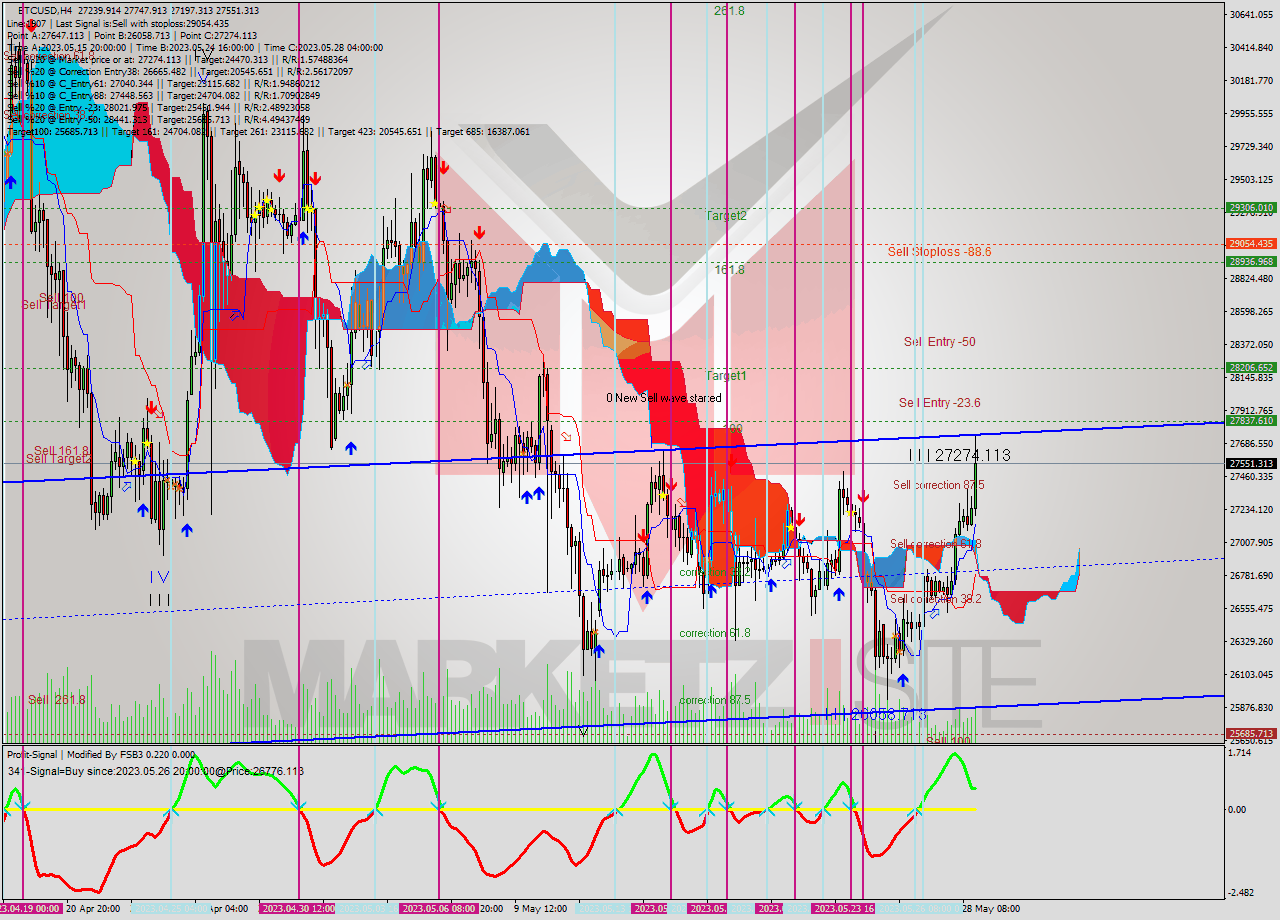Click the 'Sell 161.8' label at left

pyautogui.click(x=62, y=451)
